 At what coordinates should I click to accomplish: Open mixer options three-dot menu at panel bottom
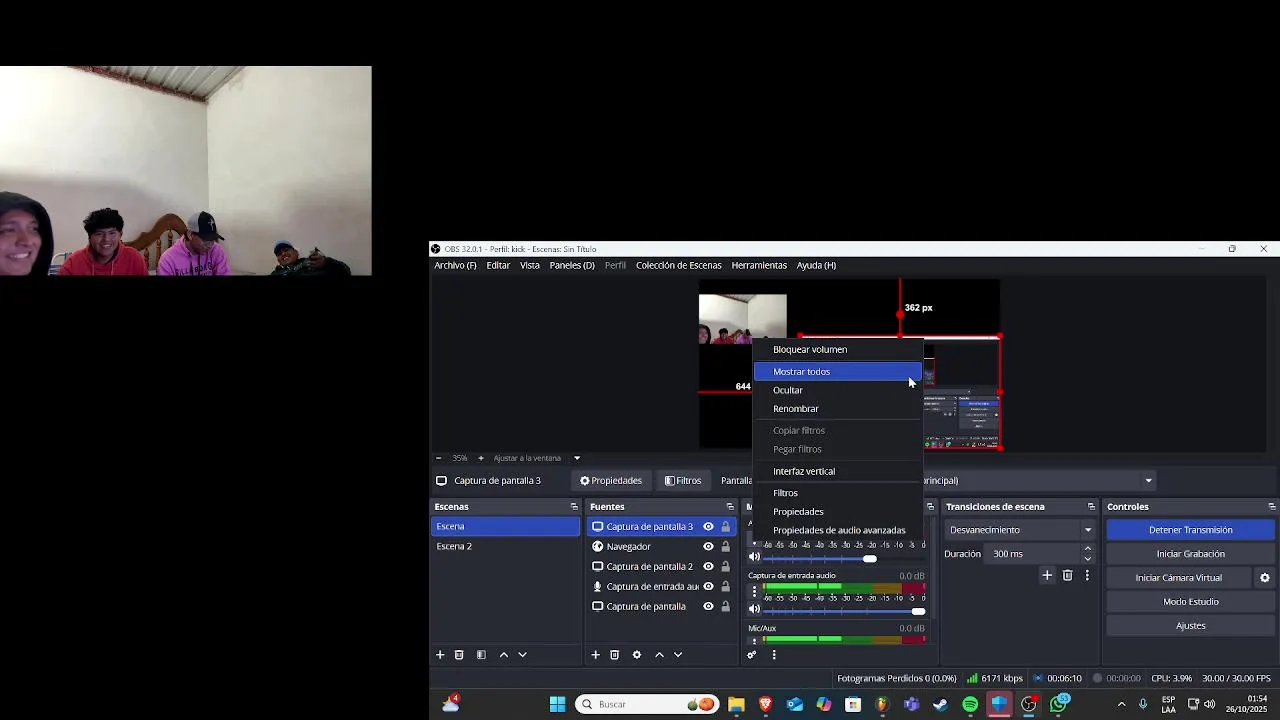click(x=773, y=655)
